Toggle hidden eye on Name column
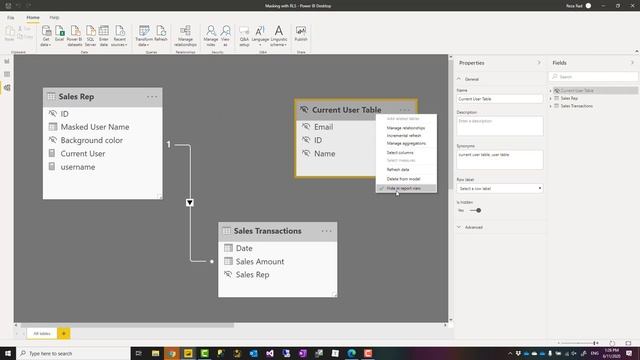The height and width of the screenshot is (360, 640). [306, 153]
